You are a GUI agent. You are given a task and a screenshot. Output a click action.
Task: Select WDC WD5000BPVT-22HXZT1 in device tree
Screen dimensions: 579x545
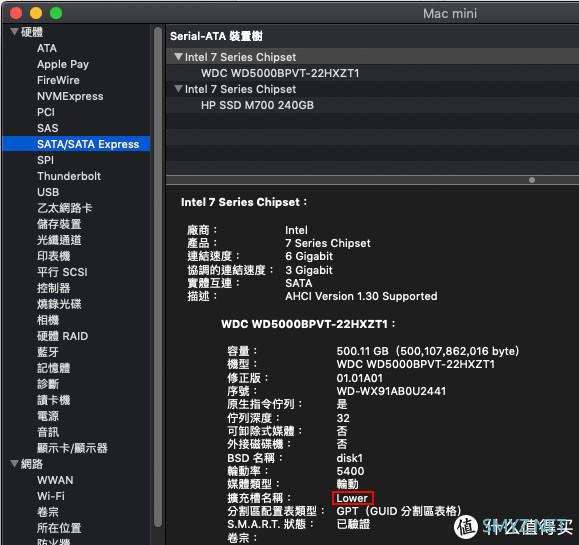coord(280,73)
